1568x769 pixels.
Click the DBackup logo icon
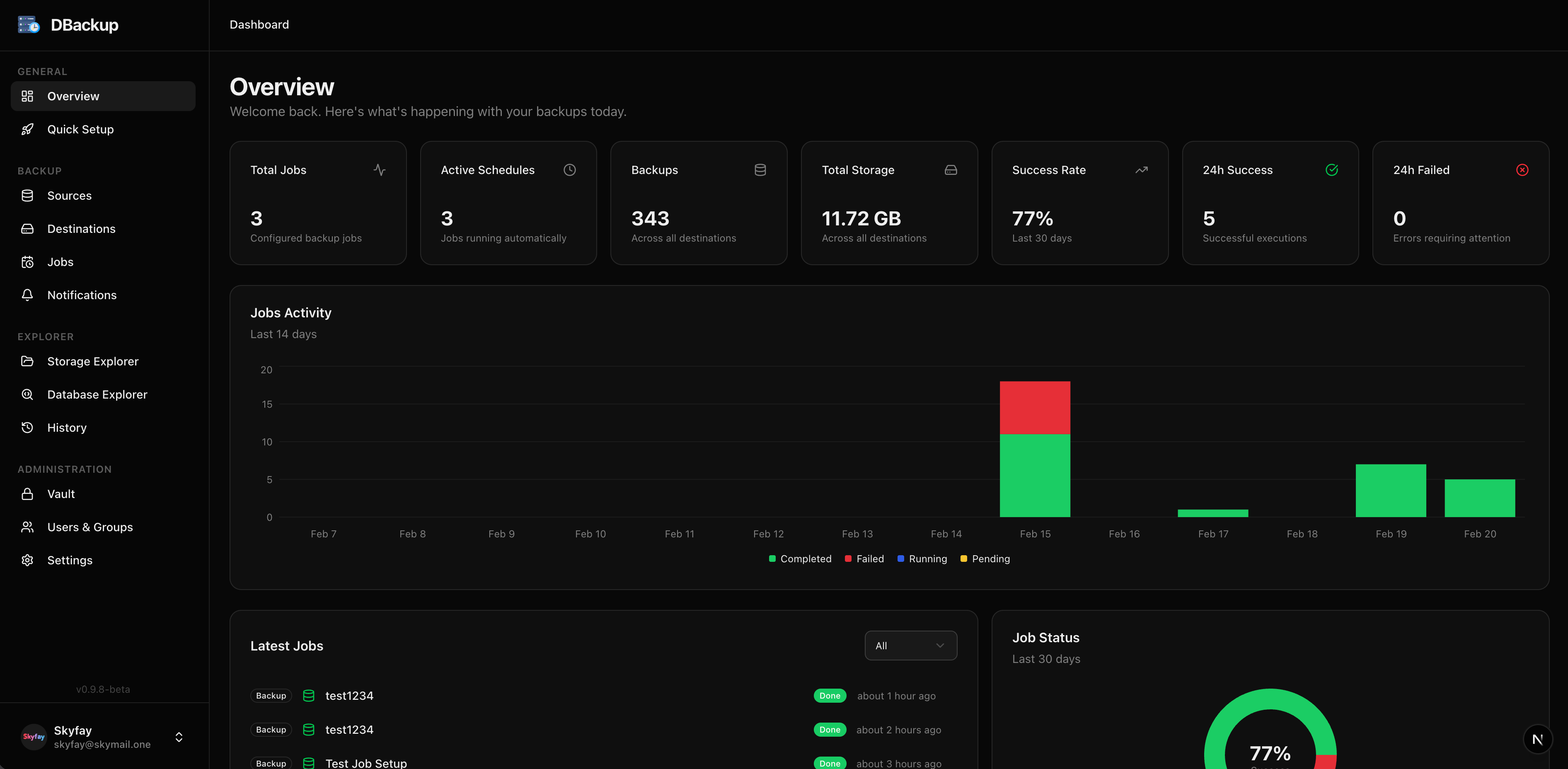pyautogui.click(x=28, y=24)
